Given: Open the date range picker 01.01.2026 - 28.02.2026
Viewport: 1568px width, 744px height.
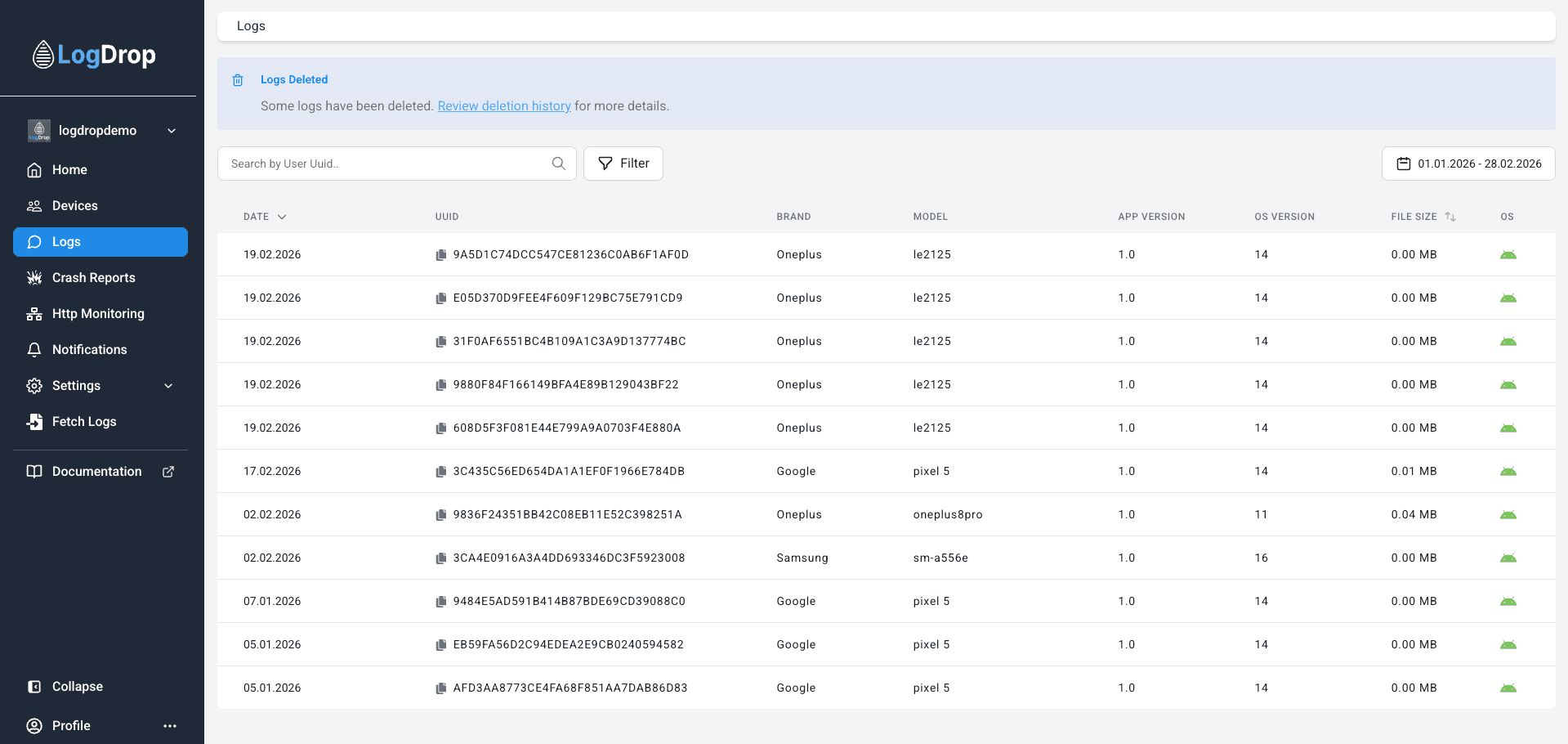Looking at the screenshot, I should [1468, 164].
